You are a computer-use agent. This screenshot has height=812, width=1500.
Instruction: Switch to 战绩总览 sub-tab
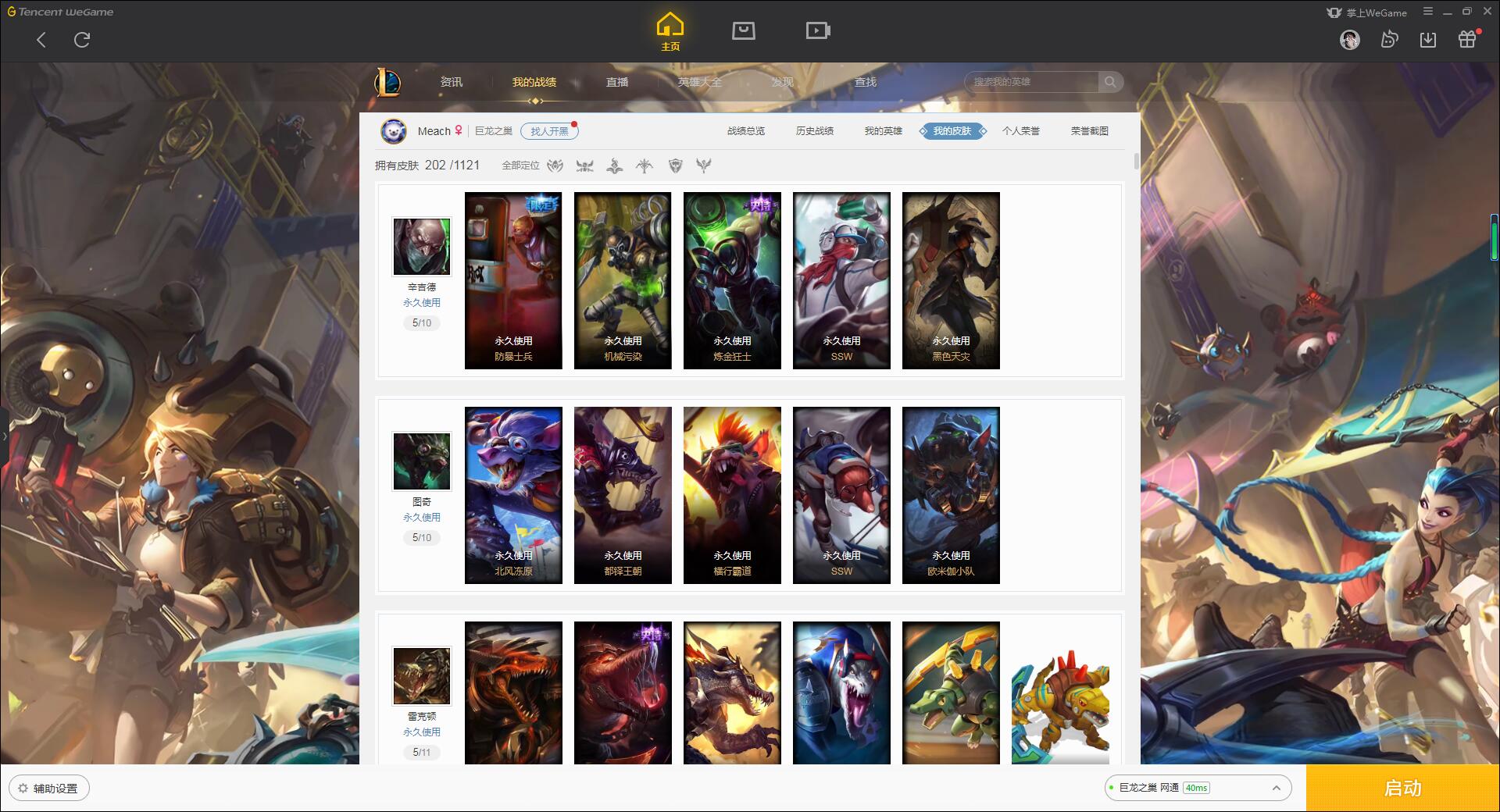(x=746, y=131)
